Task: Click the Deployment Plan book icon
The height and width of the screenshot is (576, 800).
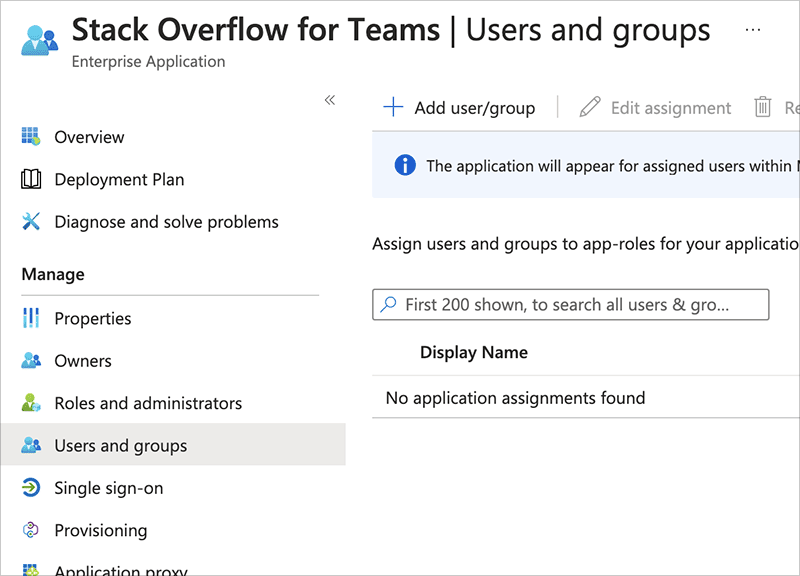Action: pos(31,180)
